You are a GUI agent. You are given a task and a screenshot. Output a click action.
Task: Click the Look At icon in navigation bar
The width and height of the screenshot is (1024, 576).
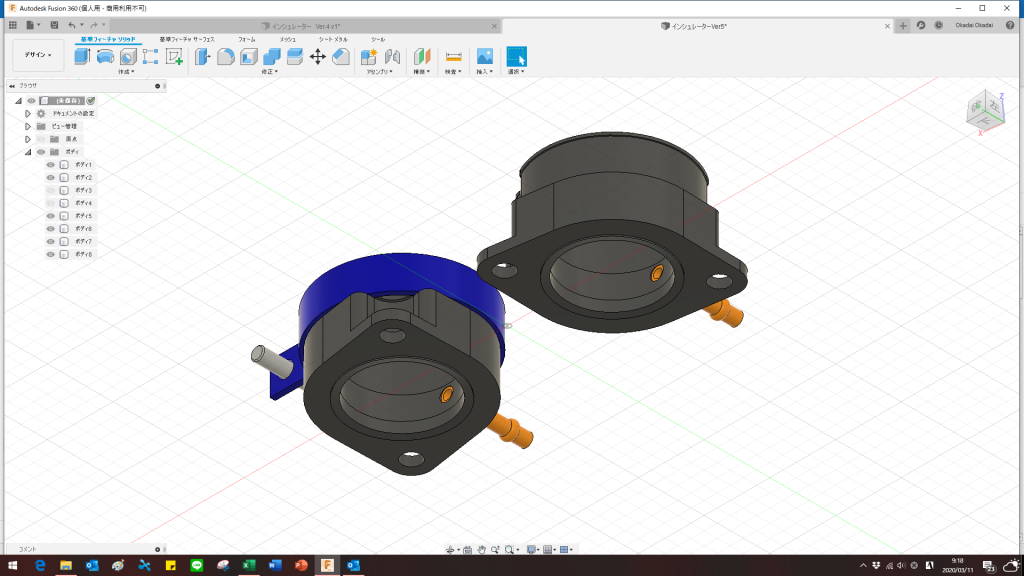[468, 550]
